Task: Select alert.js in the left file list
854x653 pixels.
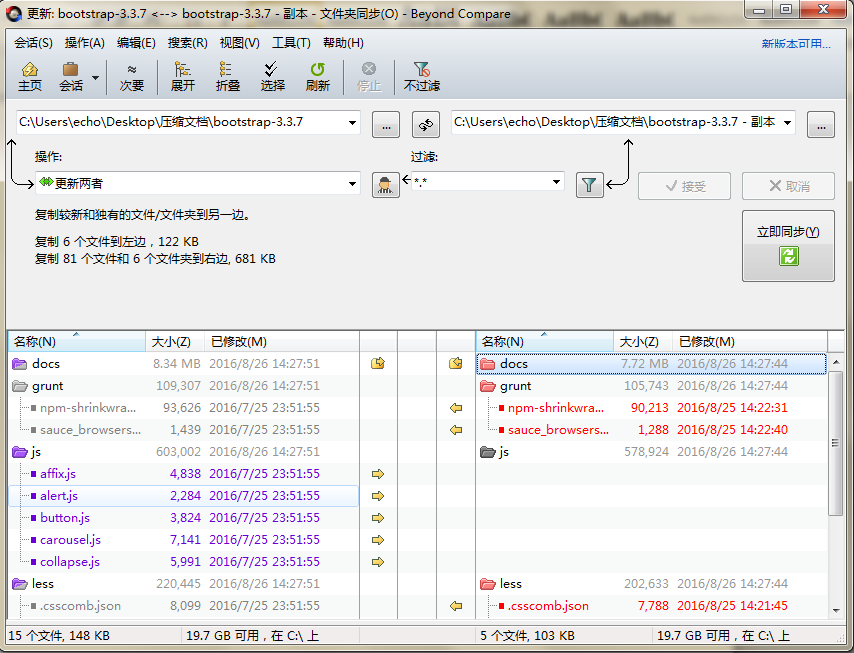Action: (58, 495)
